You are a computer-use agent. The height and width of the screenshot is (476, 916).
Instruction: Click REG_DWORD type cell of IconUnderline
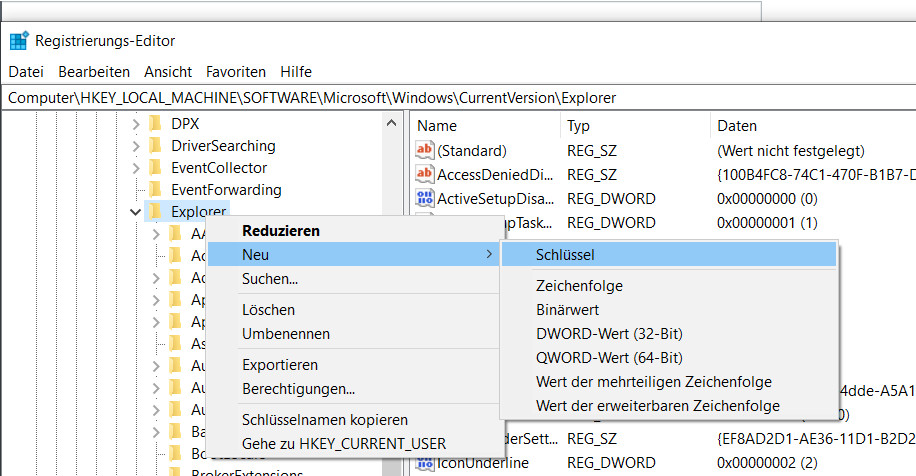[x=611, y=463]
